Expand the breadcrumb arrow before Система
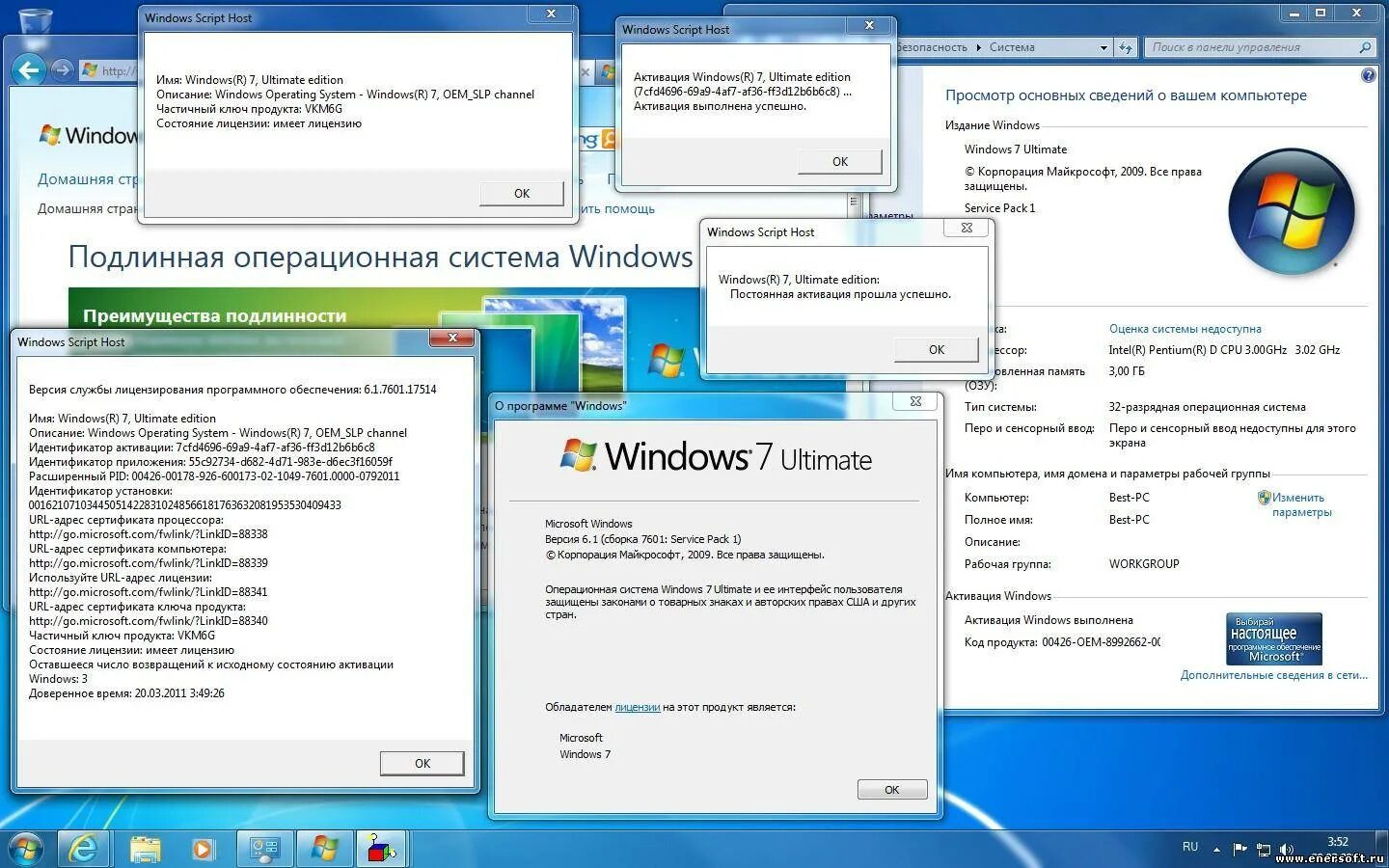This screenshot has height=868, width=1389. coord(978,47)
